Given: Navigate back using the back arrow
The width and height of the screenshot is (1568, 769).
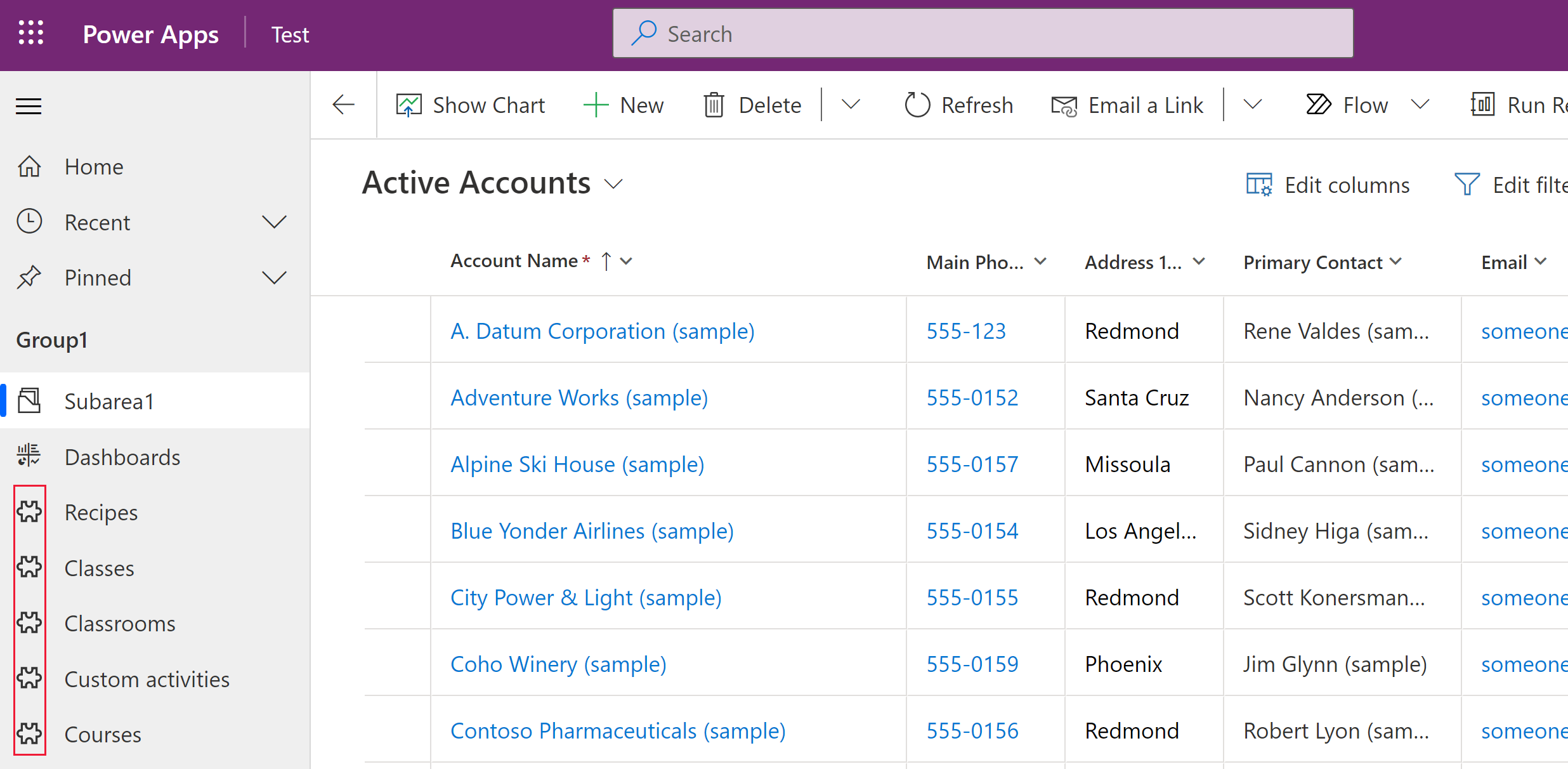Looking at the screenshot, I should point(343,104).
